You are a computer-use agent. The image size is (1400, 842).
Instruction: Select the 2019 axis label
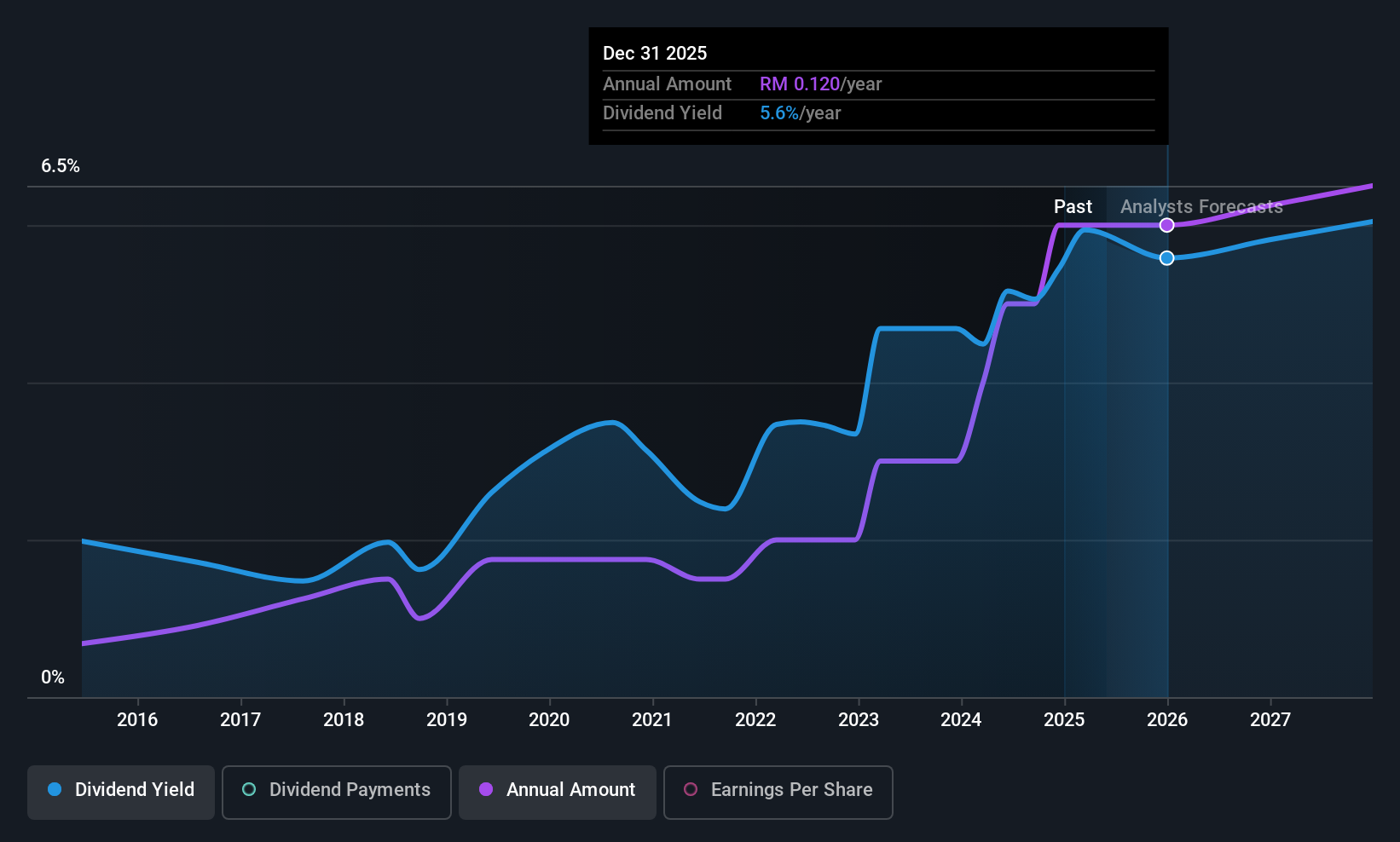[447, 720]
